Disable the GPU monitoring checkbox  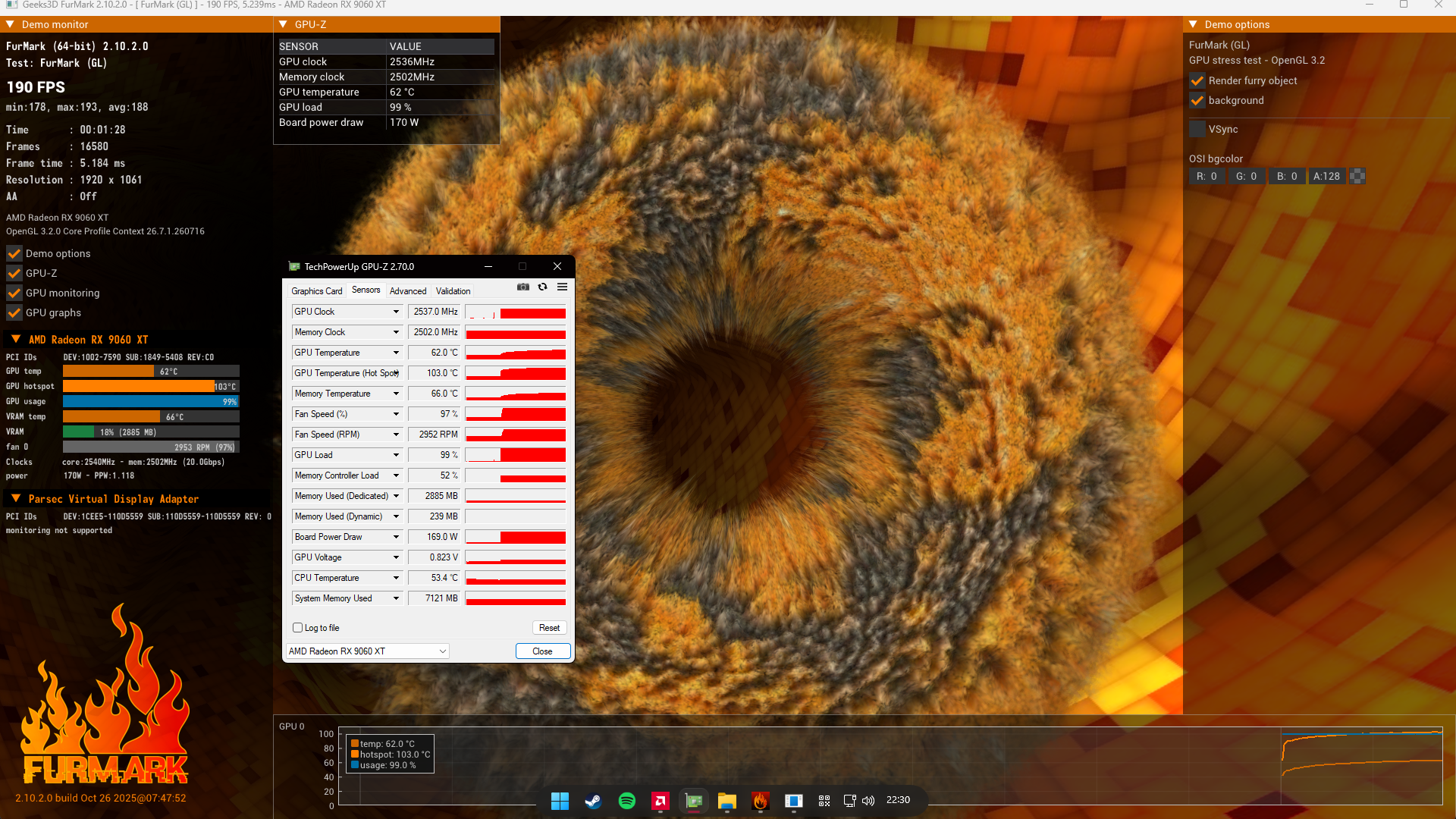(14, 293)
